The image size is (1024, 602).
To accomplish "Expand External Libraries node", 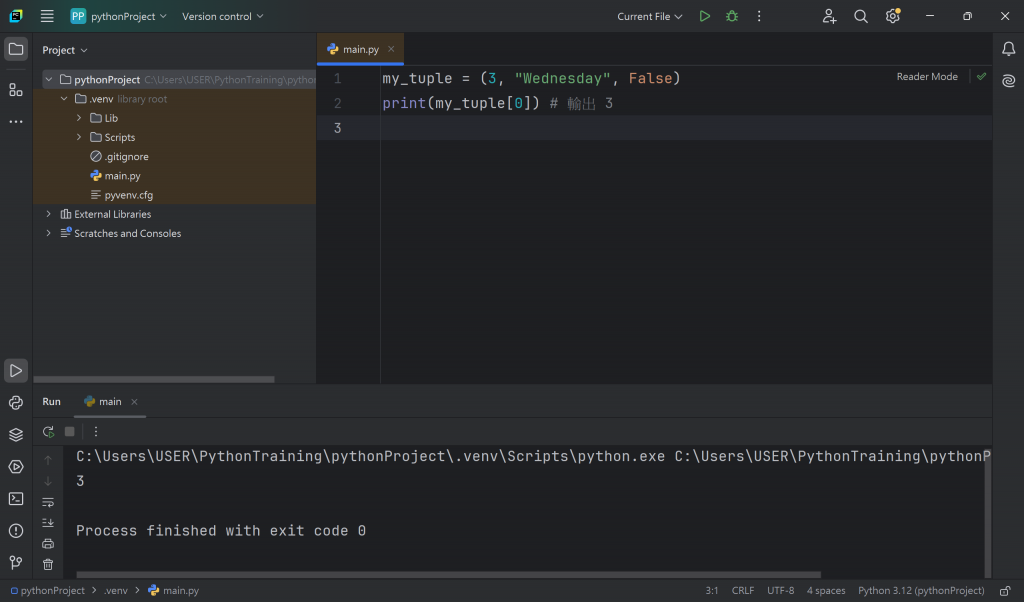I will point(48,214).
